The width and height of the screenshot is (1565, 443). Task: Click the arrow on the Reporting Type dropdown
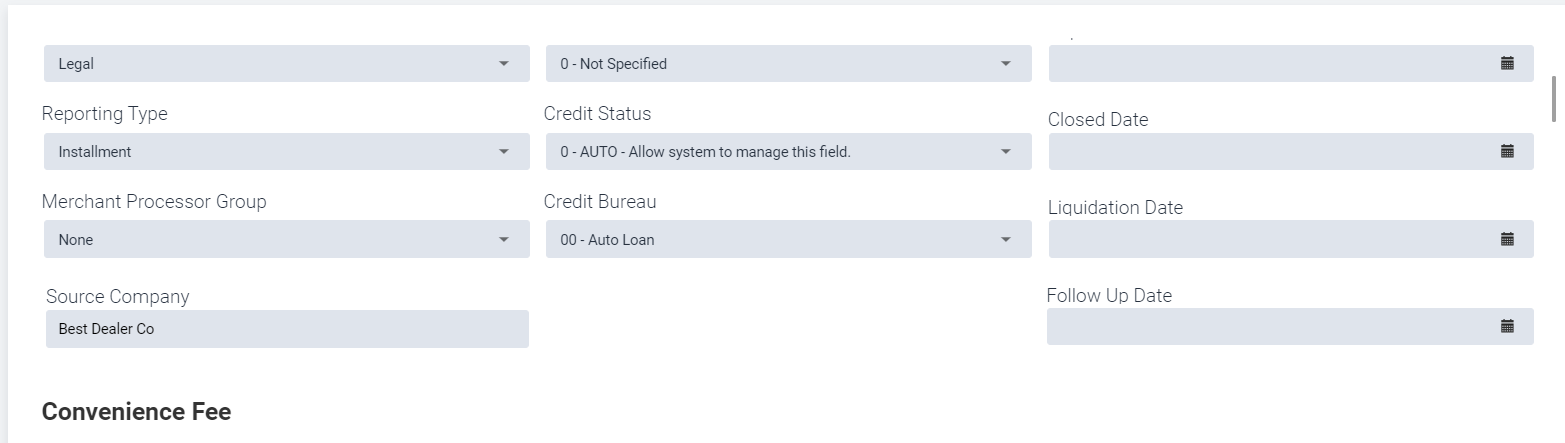point(503,152)
